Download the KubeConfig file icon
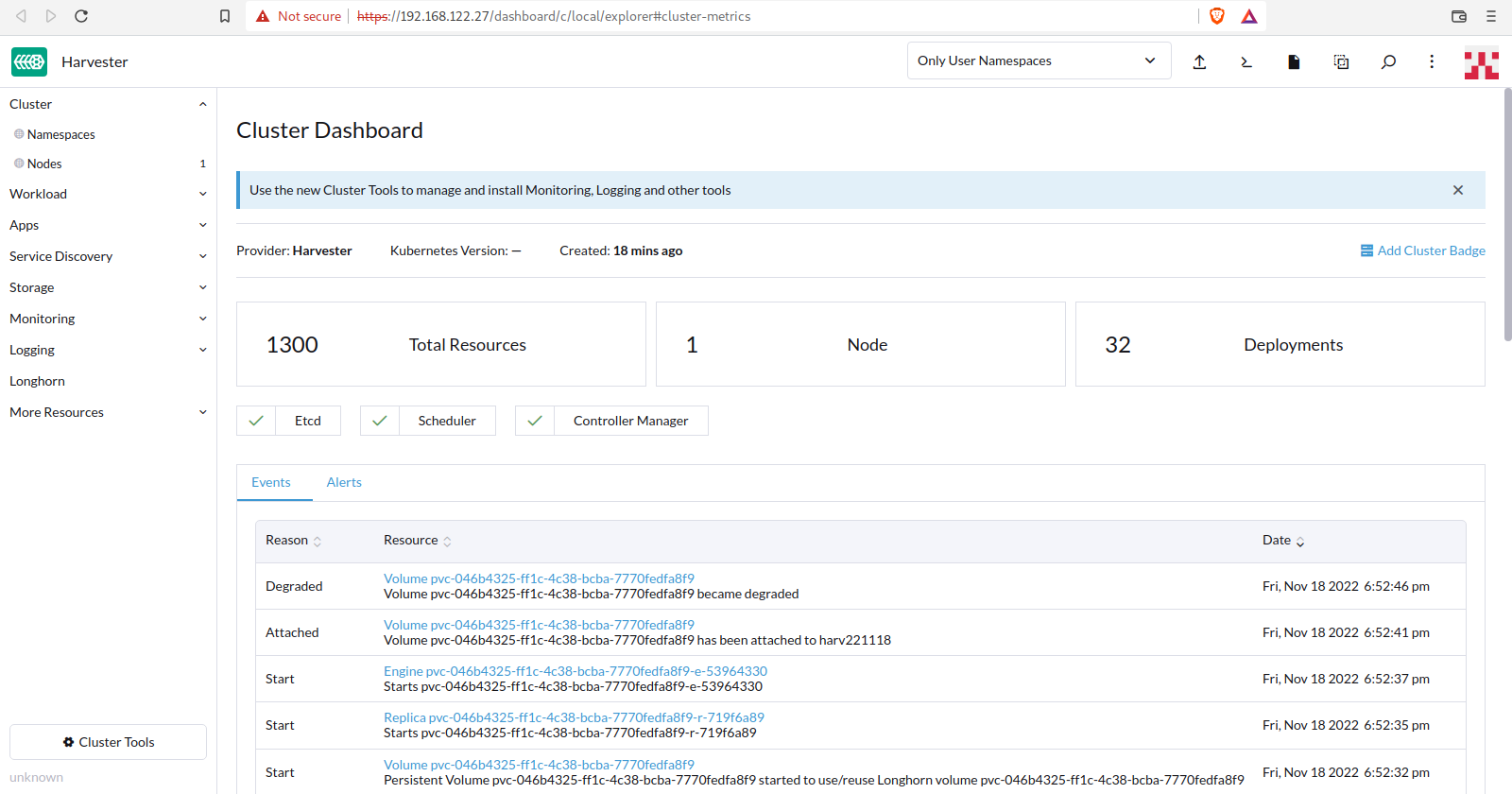1512x794 pixels. tap(1294, 61)
